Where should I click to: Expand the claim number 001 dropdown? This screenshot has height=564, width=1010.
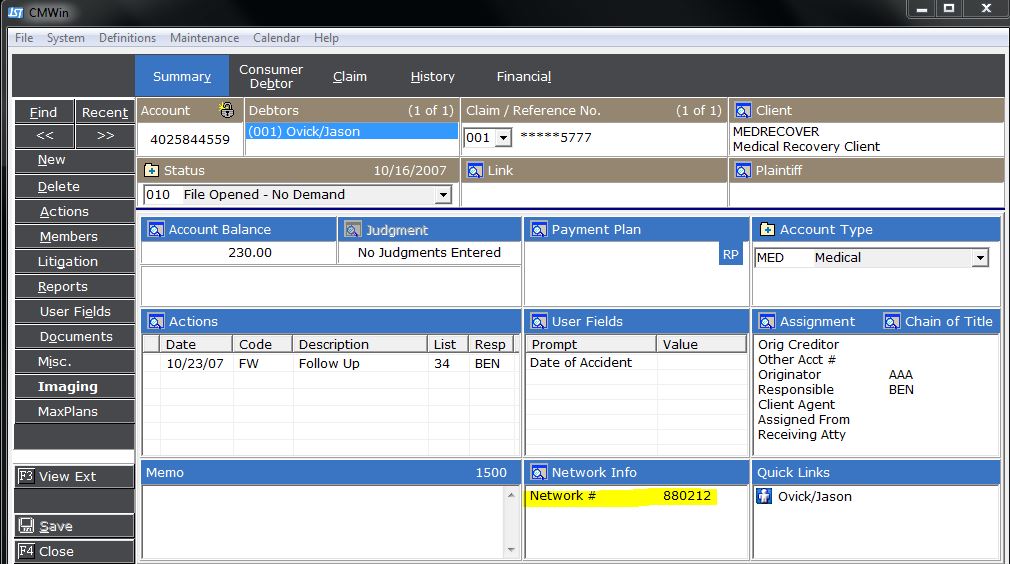504,137
